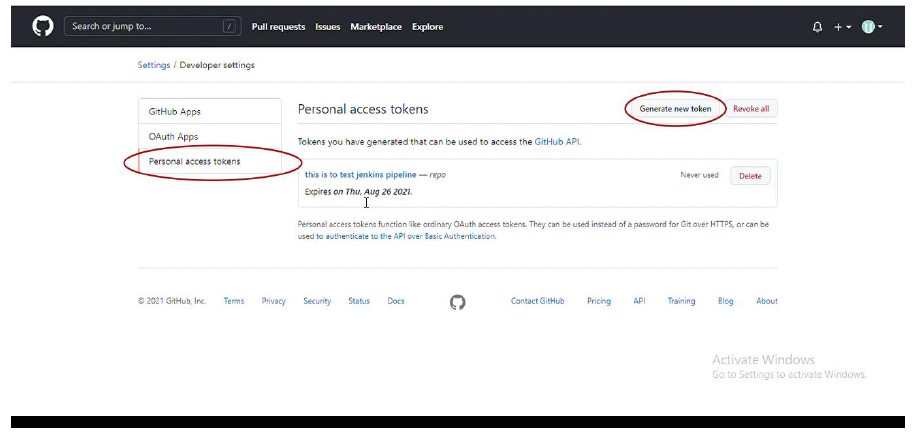913x433 pixels.
Task: Open Explore from the header
Action: tap(427, 27)
